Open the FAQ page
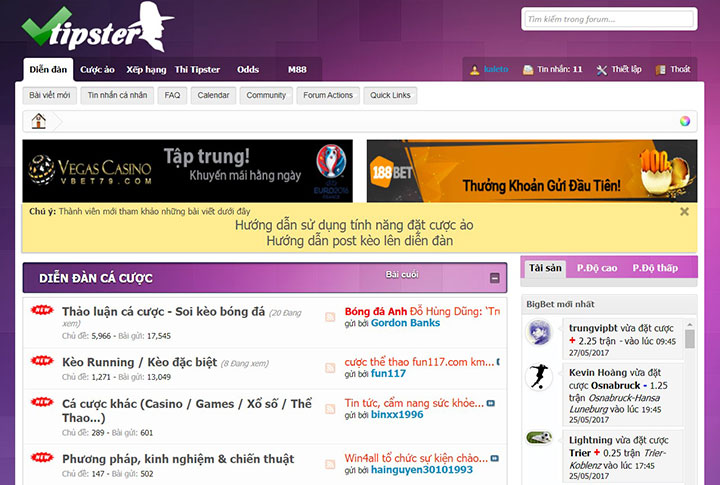720x485 pixels. click(x=172, y=96)
